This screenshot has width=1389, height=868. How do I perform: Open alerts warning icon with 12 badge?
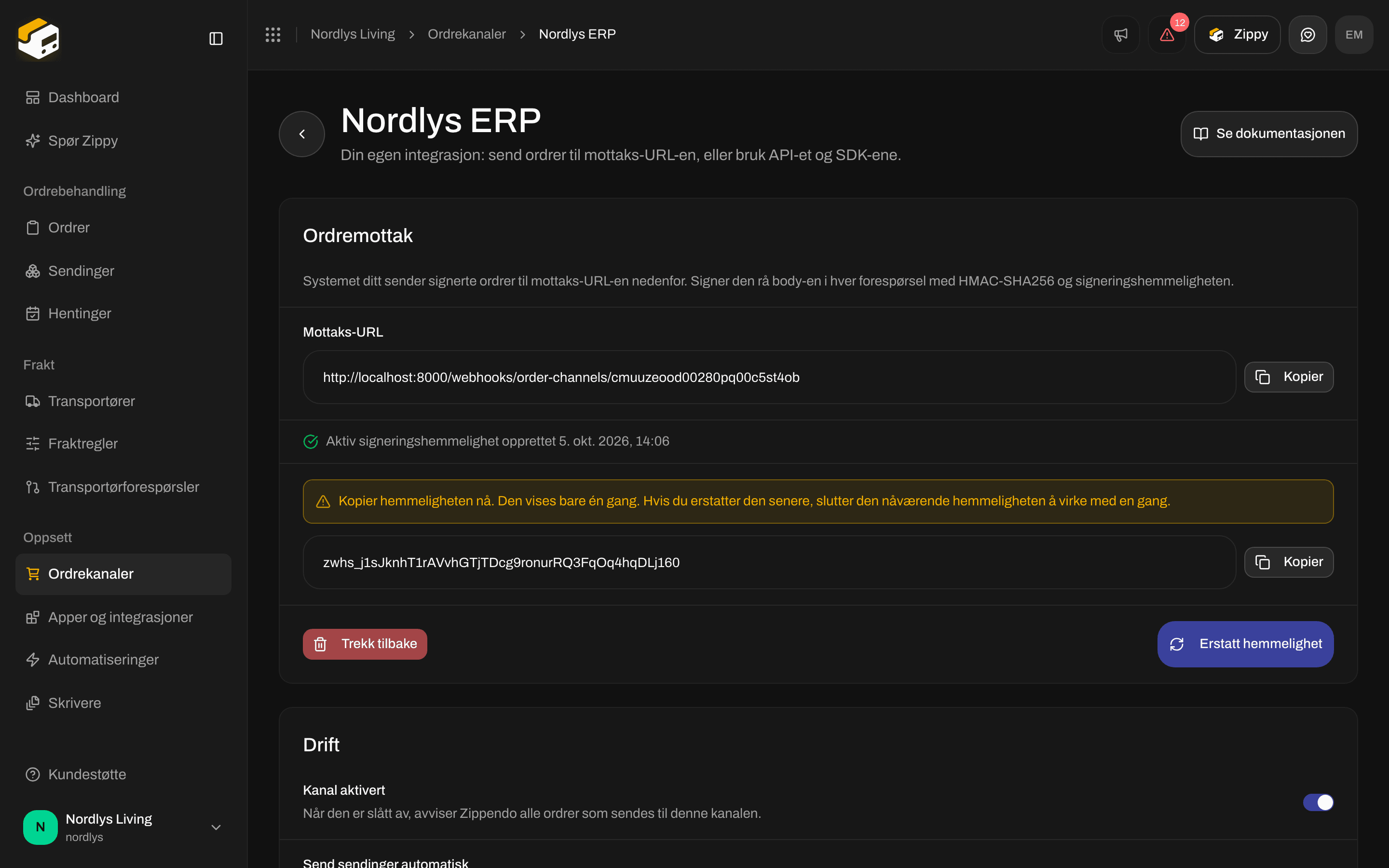click(1167, 34)
